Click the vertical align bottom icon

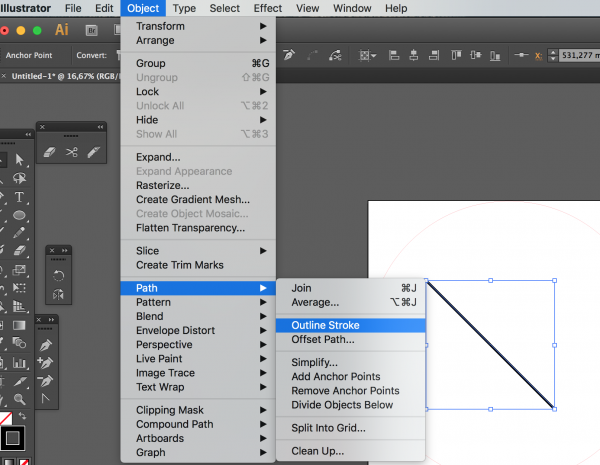495,56
